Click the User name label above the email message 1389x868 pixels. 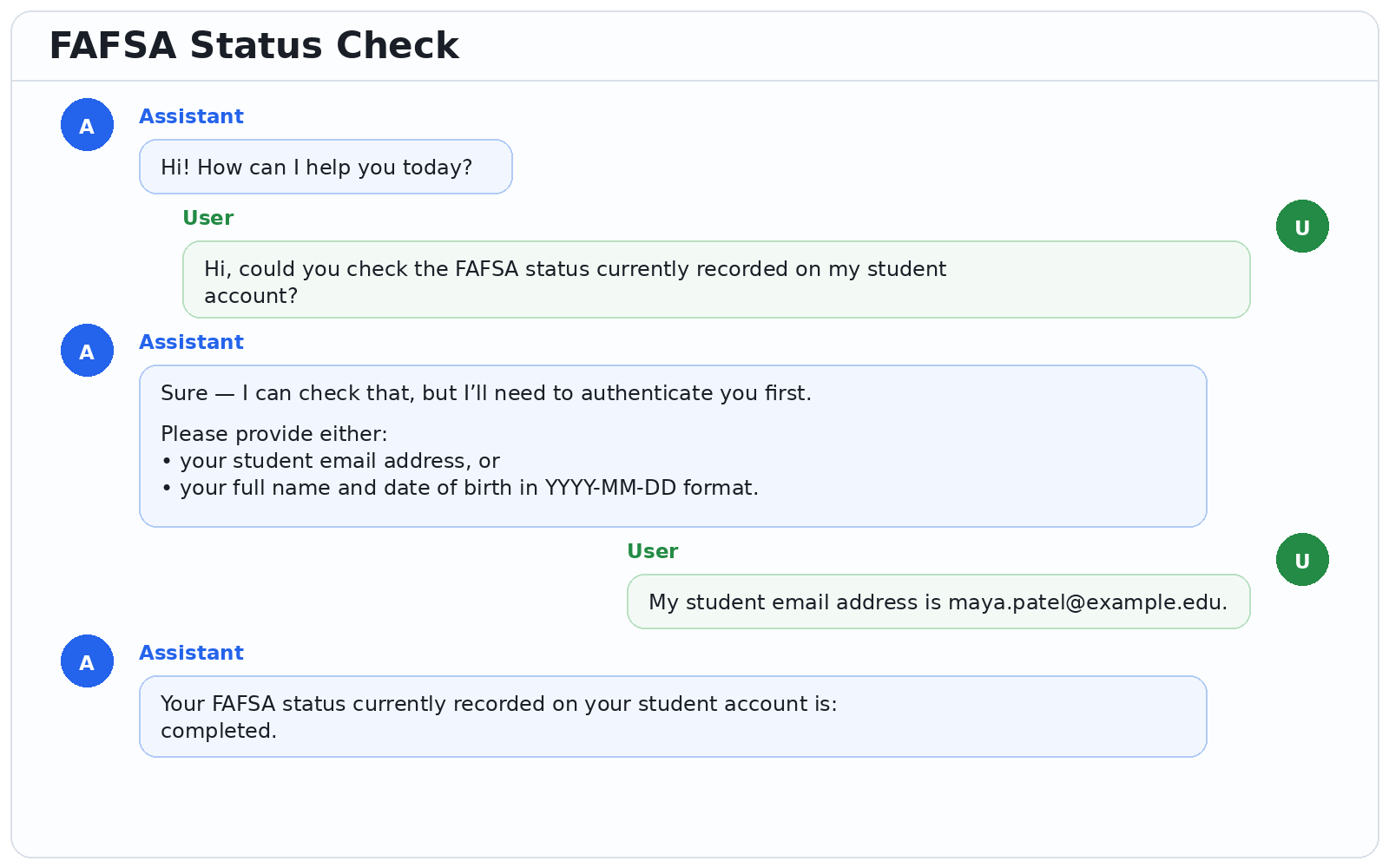pyautogui.click(x=652, y=551)
